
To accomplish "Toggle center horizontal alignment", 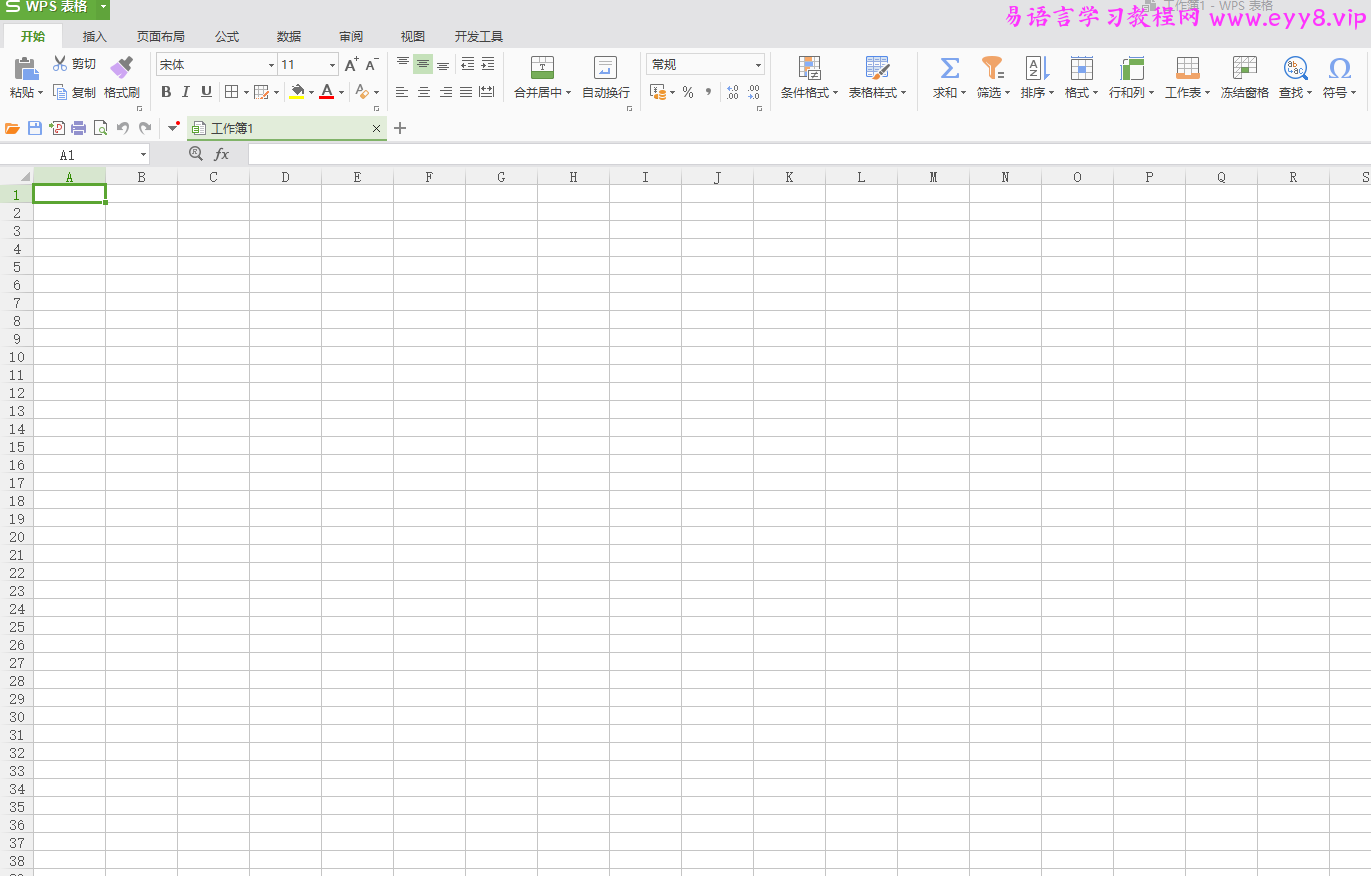I will tap(424, 92).
